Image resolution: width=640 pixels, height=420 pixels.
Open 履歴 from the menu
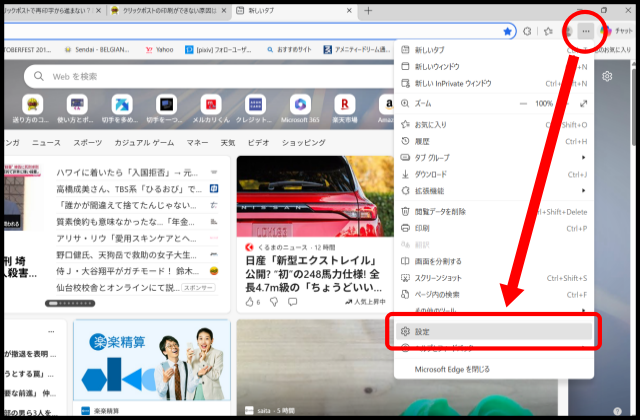click(494, 141)
